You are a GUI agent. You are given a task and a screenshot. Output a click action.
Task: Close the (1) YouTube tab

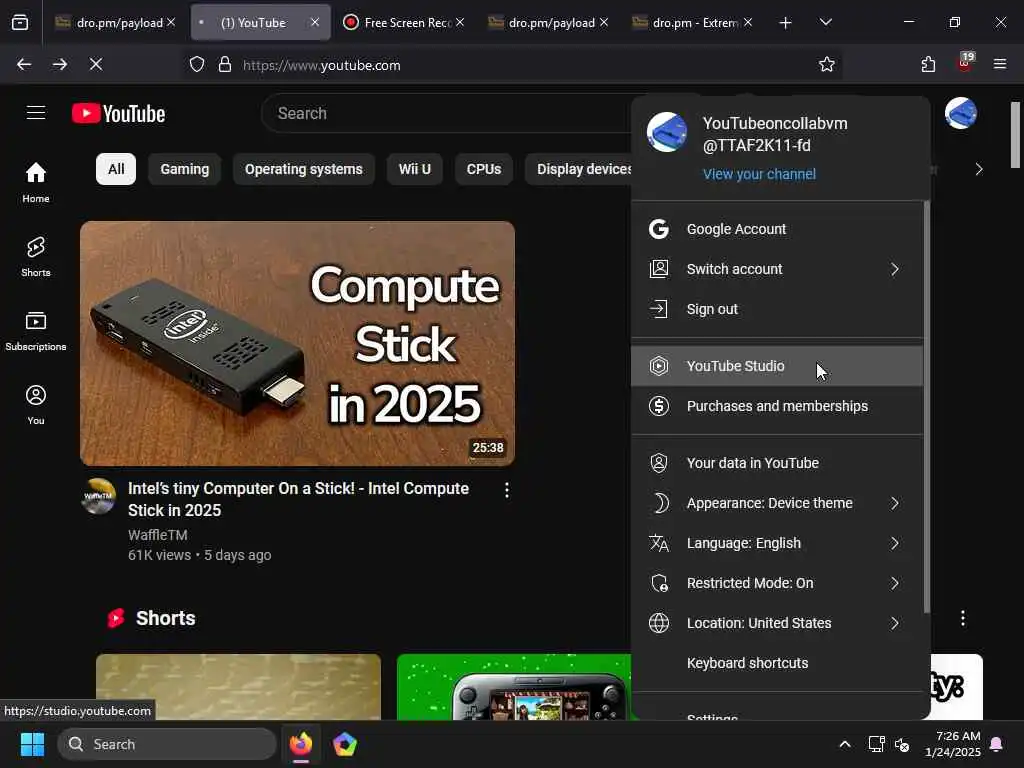click(315, 22)
